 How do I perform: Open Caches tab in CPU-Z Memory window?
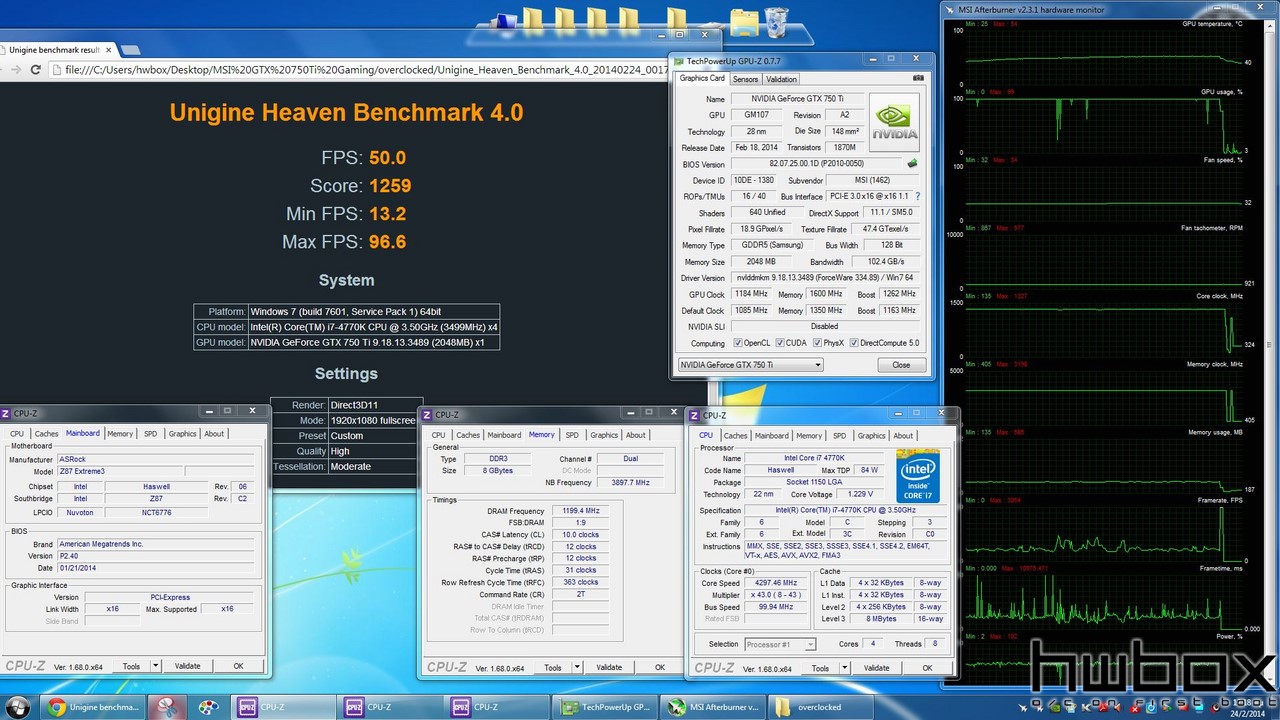[468, 435]
